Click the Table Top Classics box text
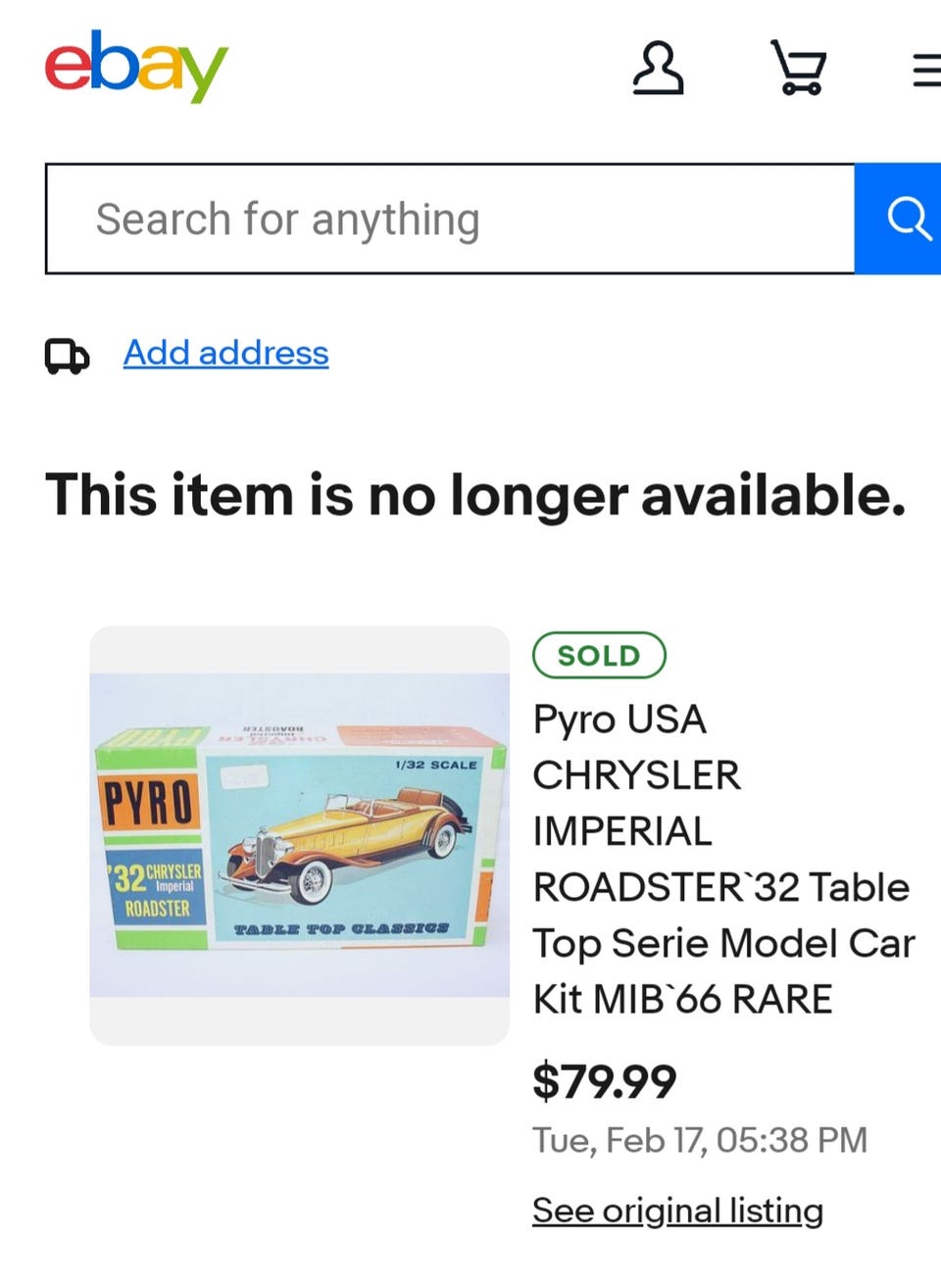The height and width of the screenshot is (1288, 941). point(340,927)
